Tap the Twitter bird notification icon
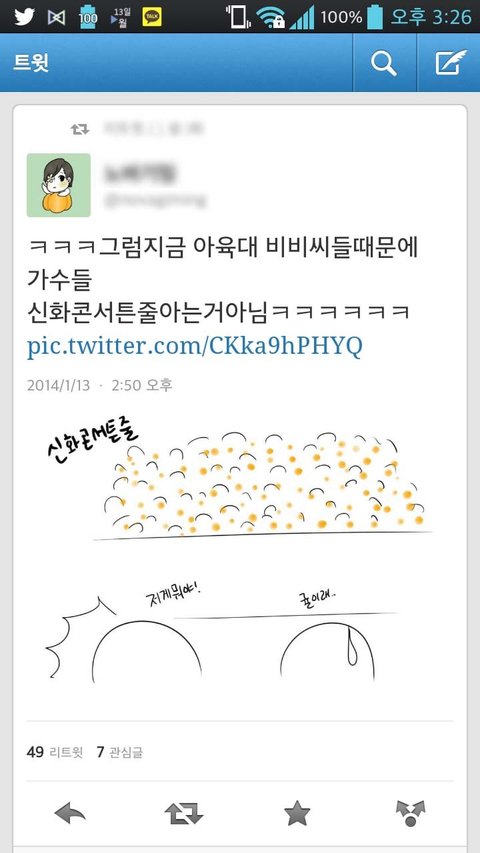The height and width of the screenshot is (853, 480). click(24, 17)
